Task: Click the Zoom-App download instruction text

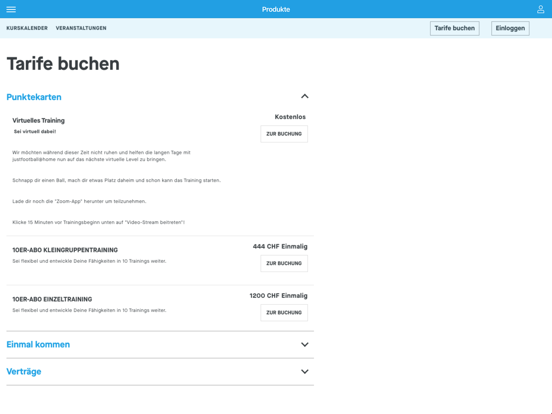Action: click(x=79, y=201)
